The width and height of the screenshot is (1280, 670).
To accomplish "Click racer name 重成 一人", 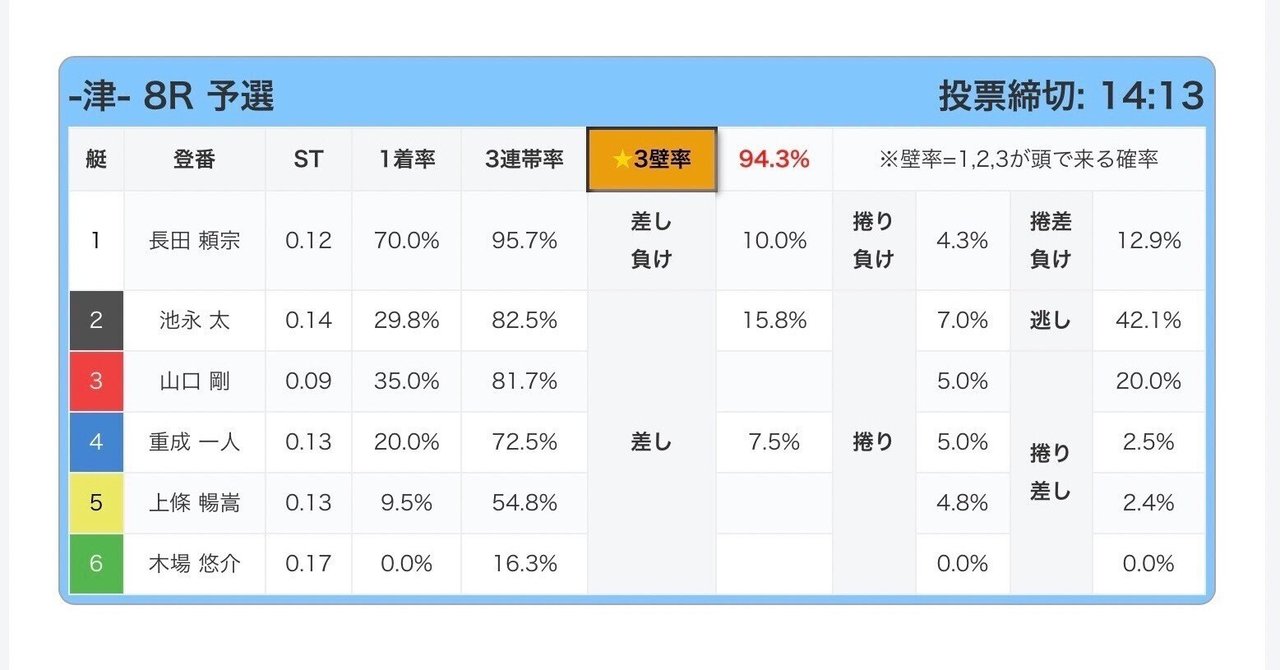I will tap(195, 442).
